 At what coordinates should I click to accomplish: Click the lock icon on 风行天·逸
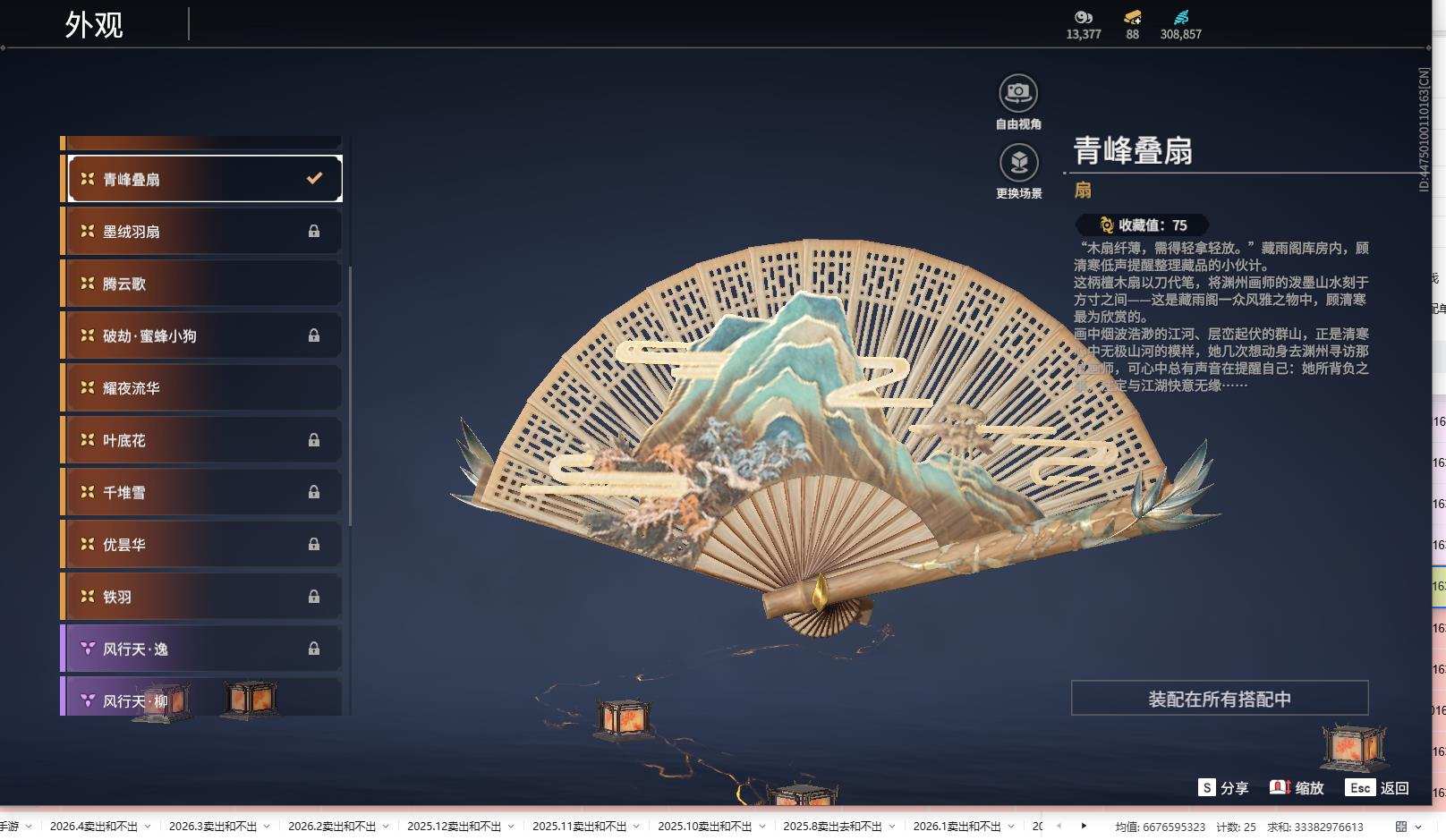pos(314,649)
